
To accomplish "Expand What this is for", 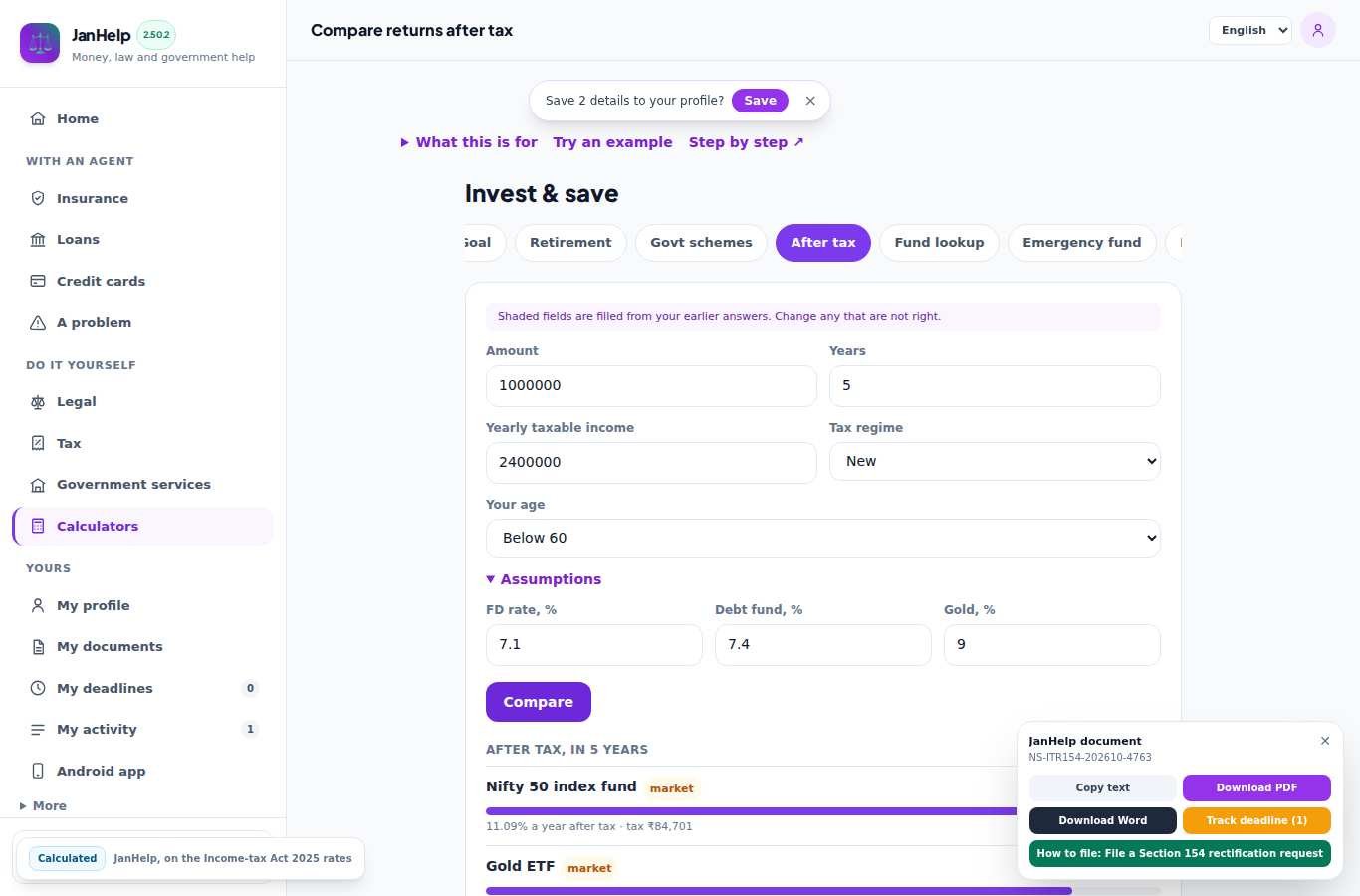I will (x=469, y=142).
